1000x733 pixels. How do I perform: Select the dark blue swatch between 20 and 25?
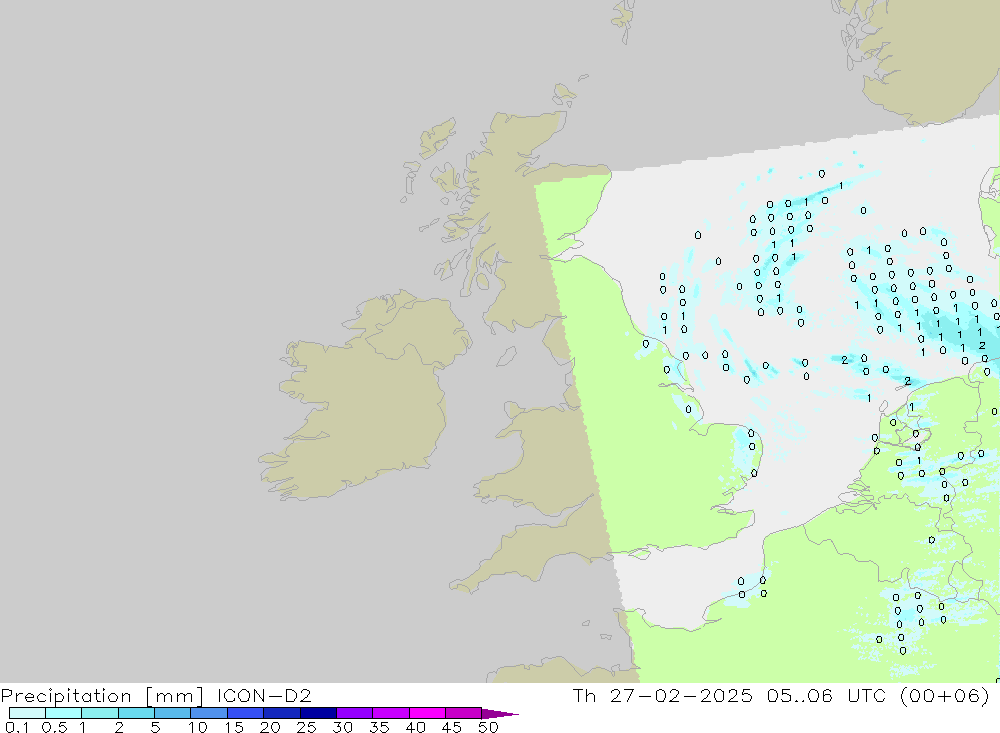point(282,713)
